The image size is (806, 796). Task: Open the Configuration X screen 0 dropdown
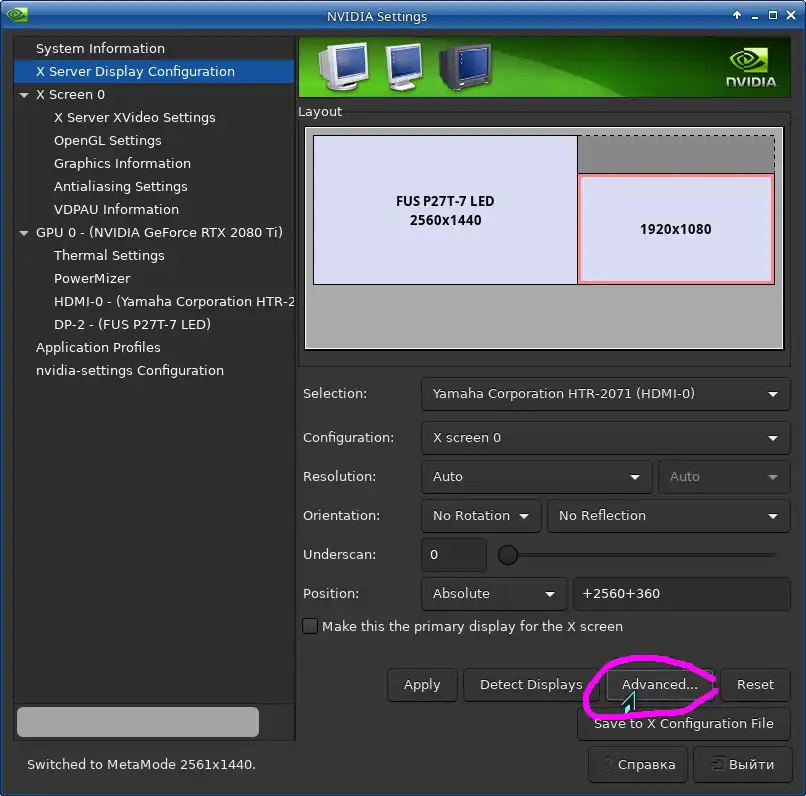click(x=605, y=438)
